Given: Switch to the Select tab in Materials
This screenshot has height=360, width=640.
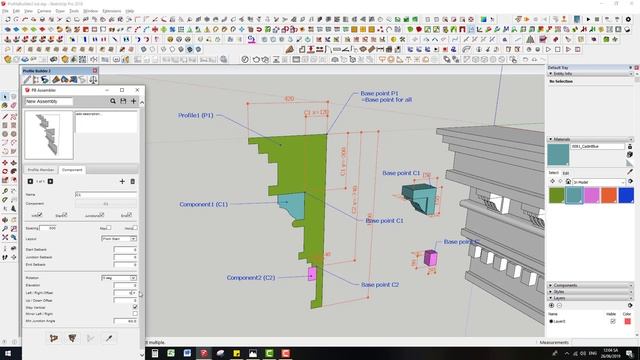Looking at the screenshot, I should point(553,173).
